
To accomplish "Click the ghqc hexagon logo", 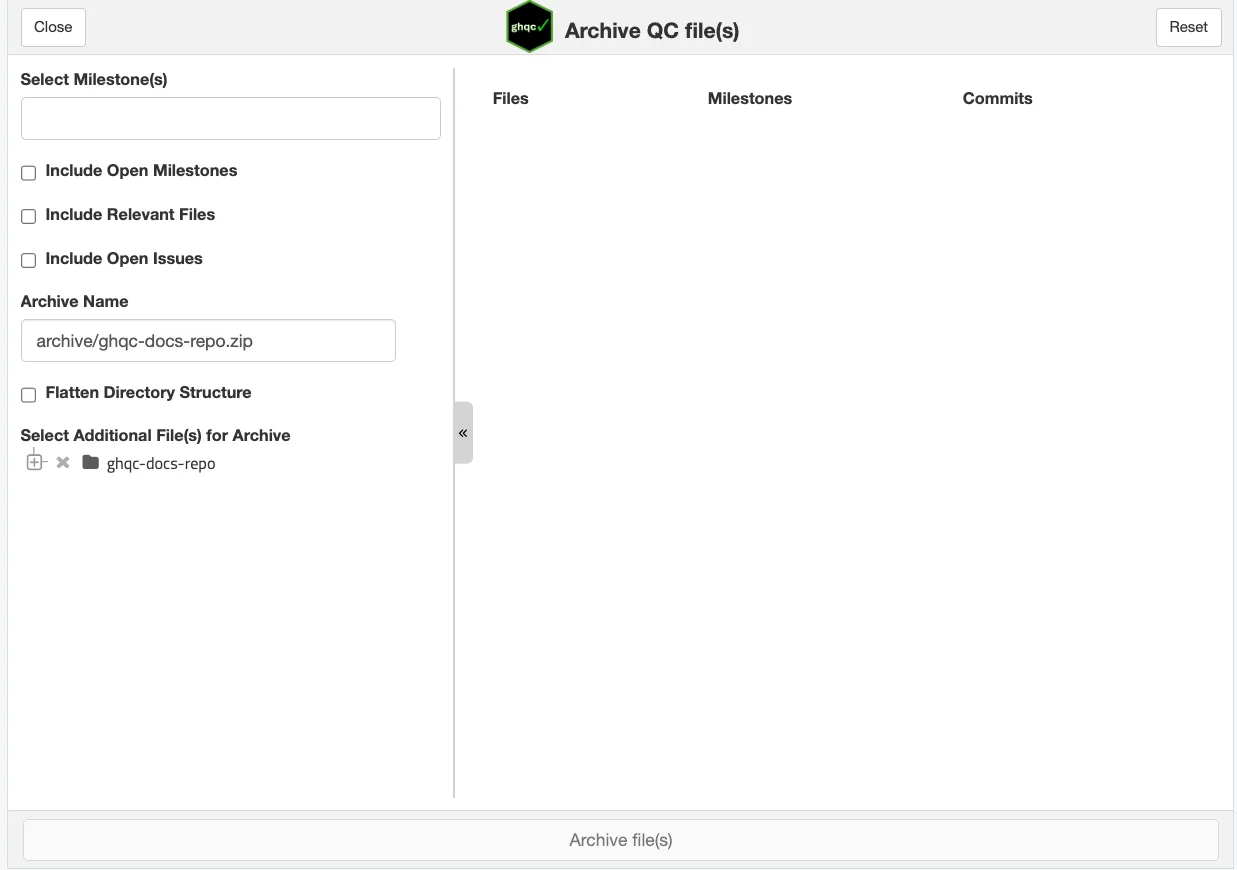I will 529,27.
